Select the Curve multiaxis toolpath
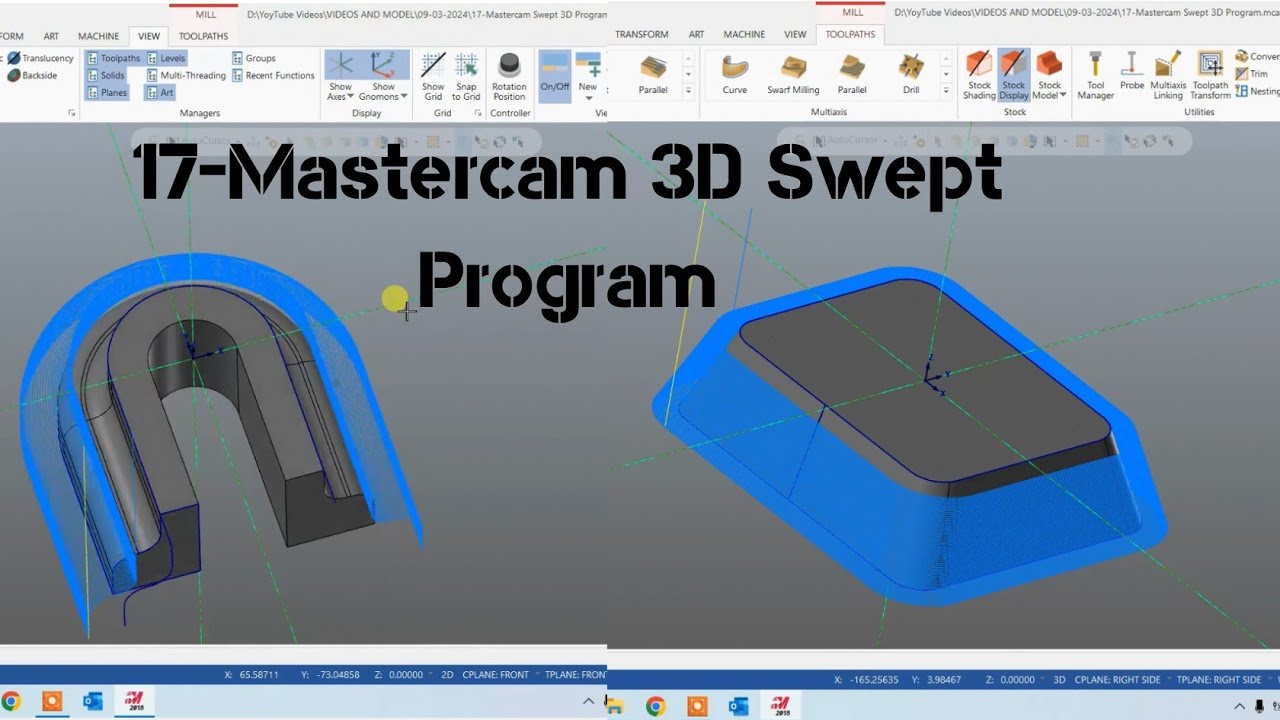 [x=735, y=75]
